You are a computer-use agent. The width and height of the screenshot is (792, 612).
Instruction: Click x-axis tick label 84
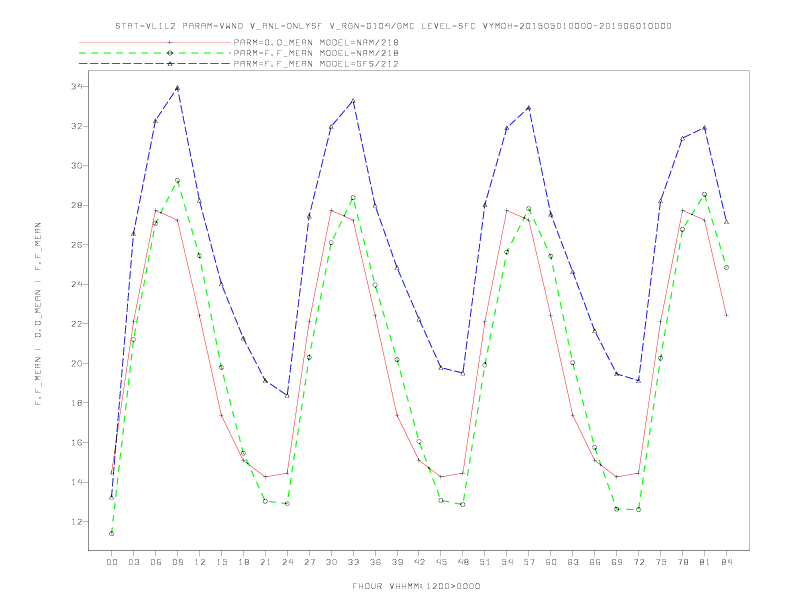[x=726, y=562]
